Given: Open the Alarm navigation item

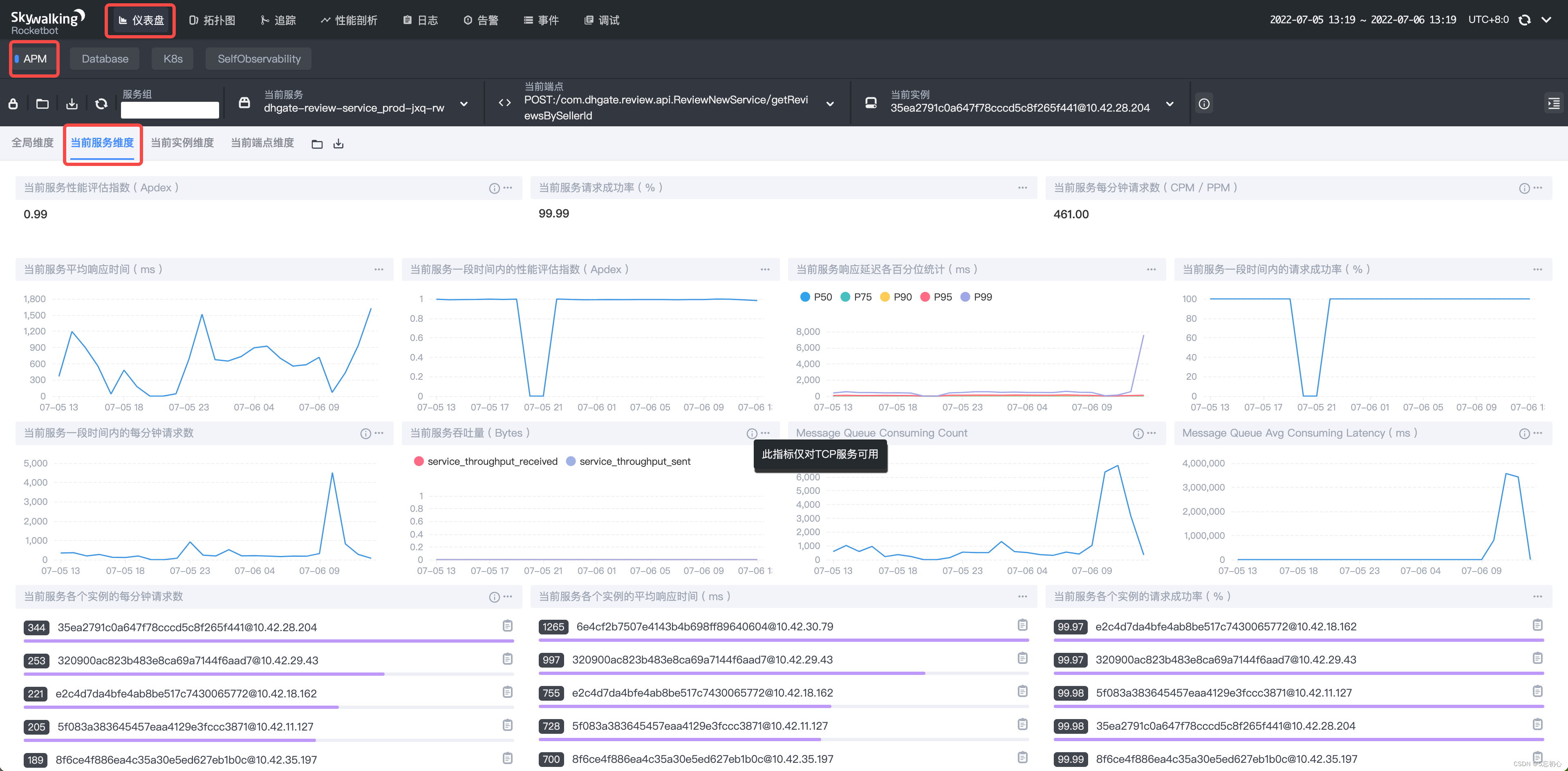Looking at the screenshot, I should [x=481, y=21].
